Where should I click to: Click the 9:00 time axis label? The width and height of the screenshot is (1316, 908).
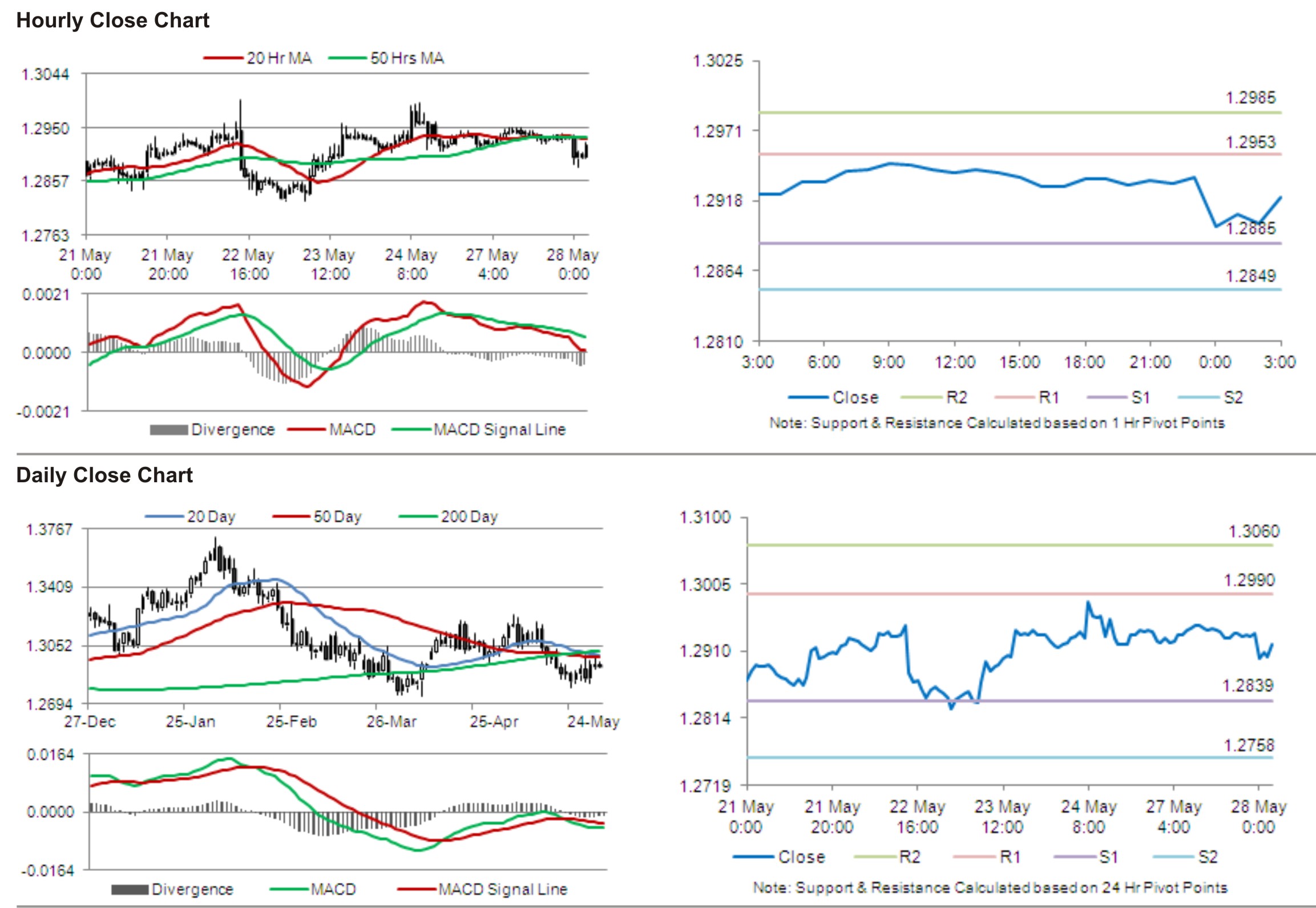click(x=889, y=362)
